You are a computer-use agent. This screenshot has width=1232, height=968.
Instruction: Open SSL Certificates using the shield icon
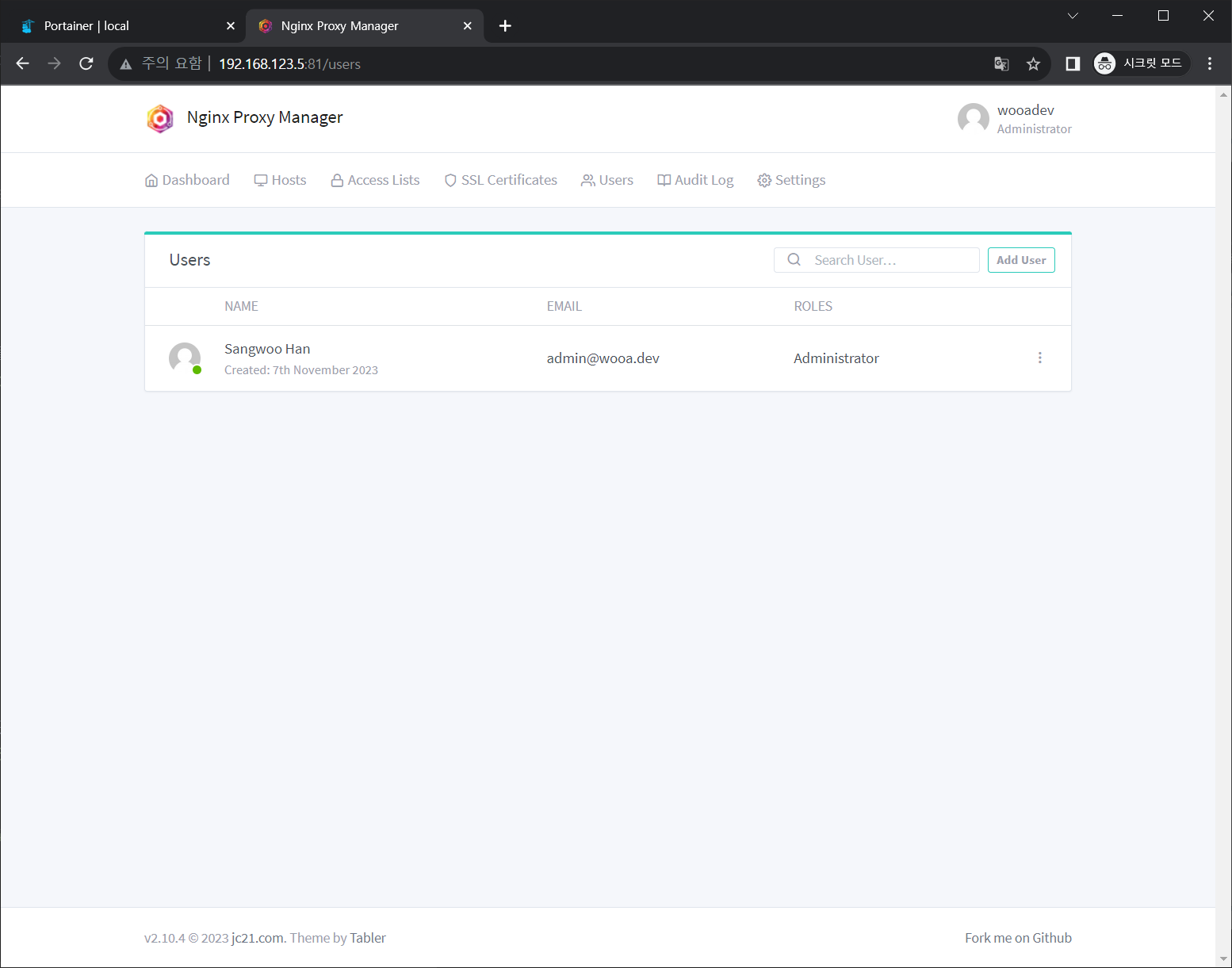pos(450,180)
